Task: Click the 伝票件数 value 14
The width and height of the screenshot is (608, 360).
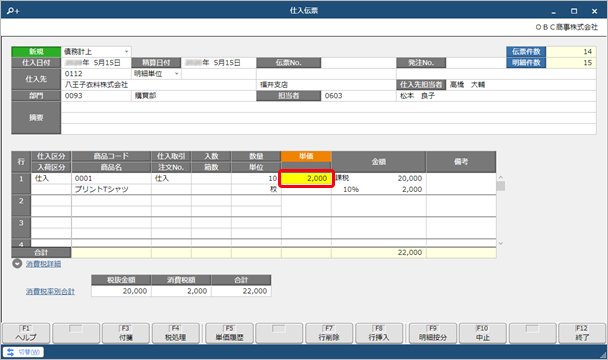Action: click(571, 52)
